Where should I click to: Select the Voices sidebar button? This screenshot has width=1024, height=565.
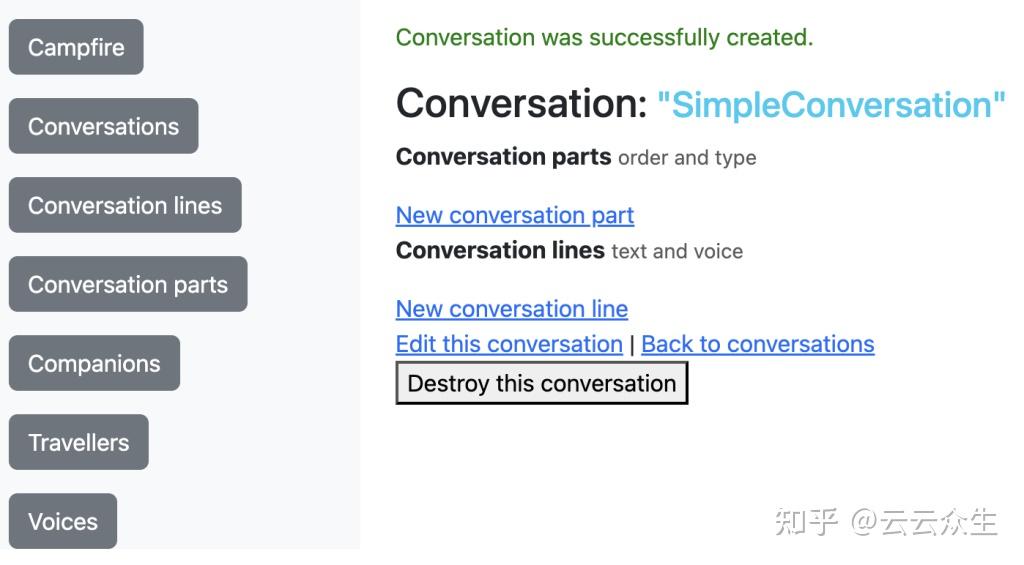pos(63,521)
